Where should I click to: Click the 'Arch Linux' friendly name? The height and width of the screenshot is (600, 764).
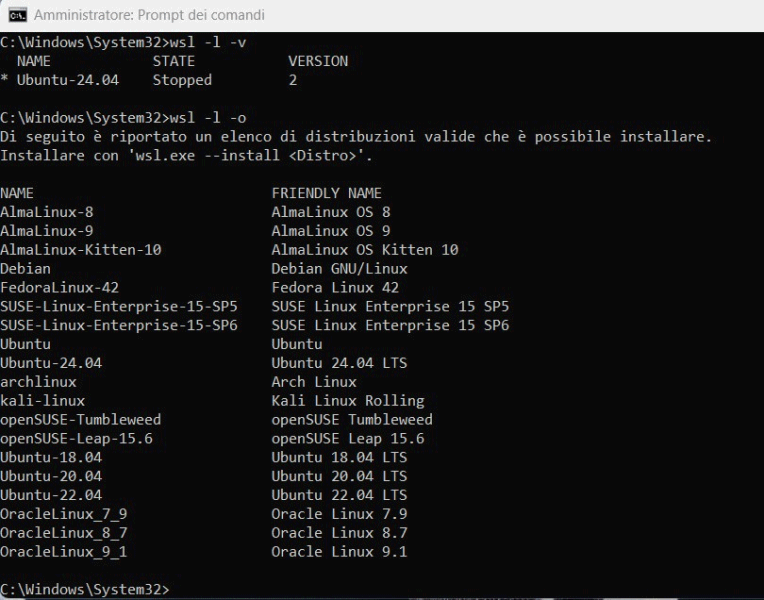(x=314, y=382)
